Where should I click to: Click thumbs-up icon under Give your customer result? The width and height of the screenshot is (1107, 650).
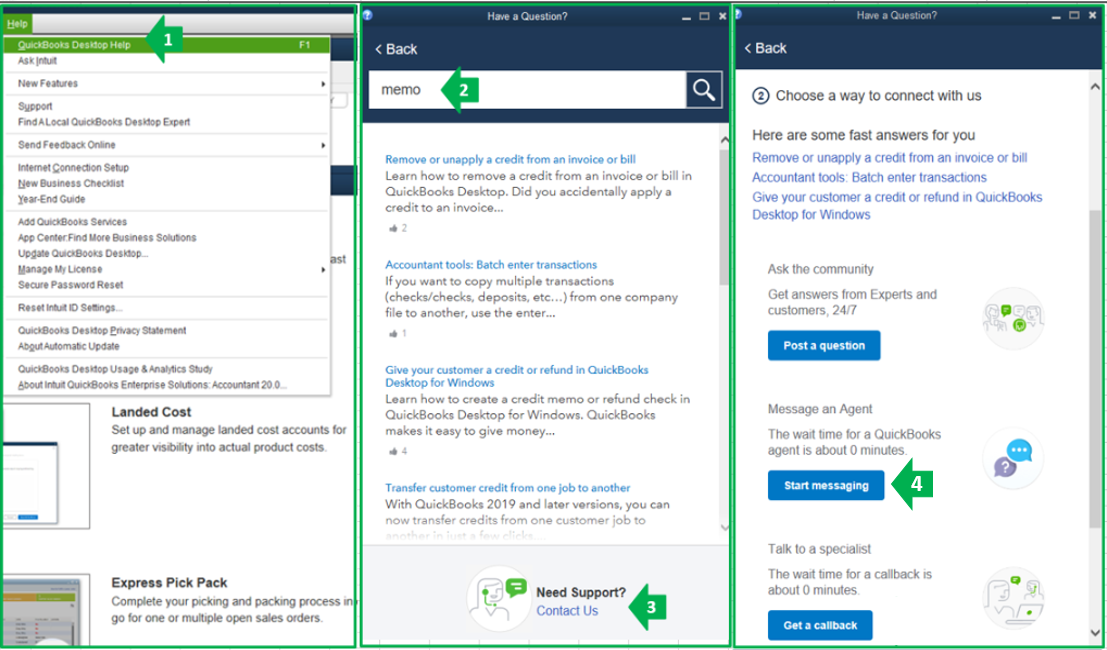pyautogui.click(x=393, y=451)
